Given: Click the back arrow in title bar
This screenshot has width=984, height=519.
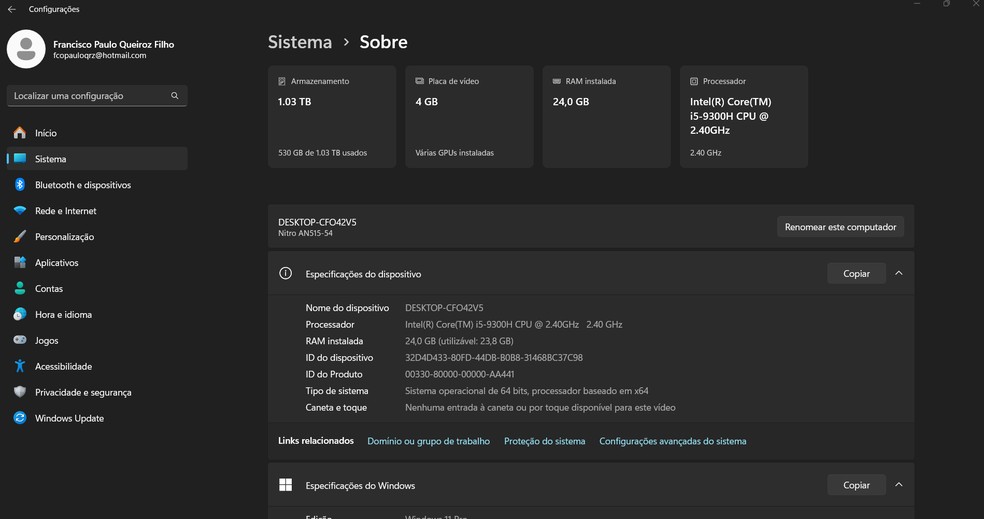Looking at the screenshot, I should pyautogui.click(x=11, y=9).
